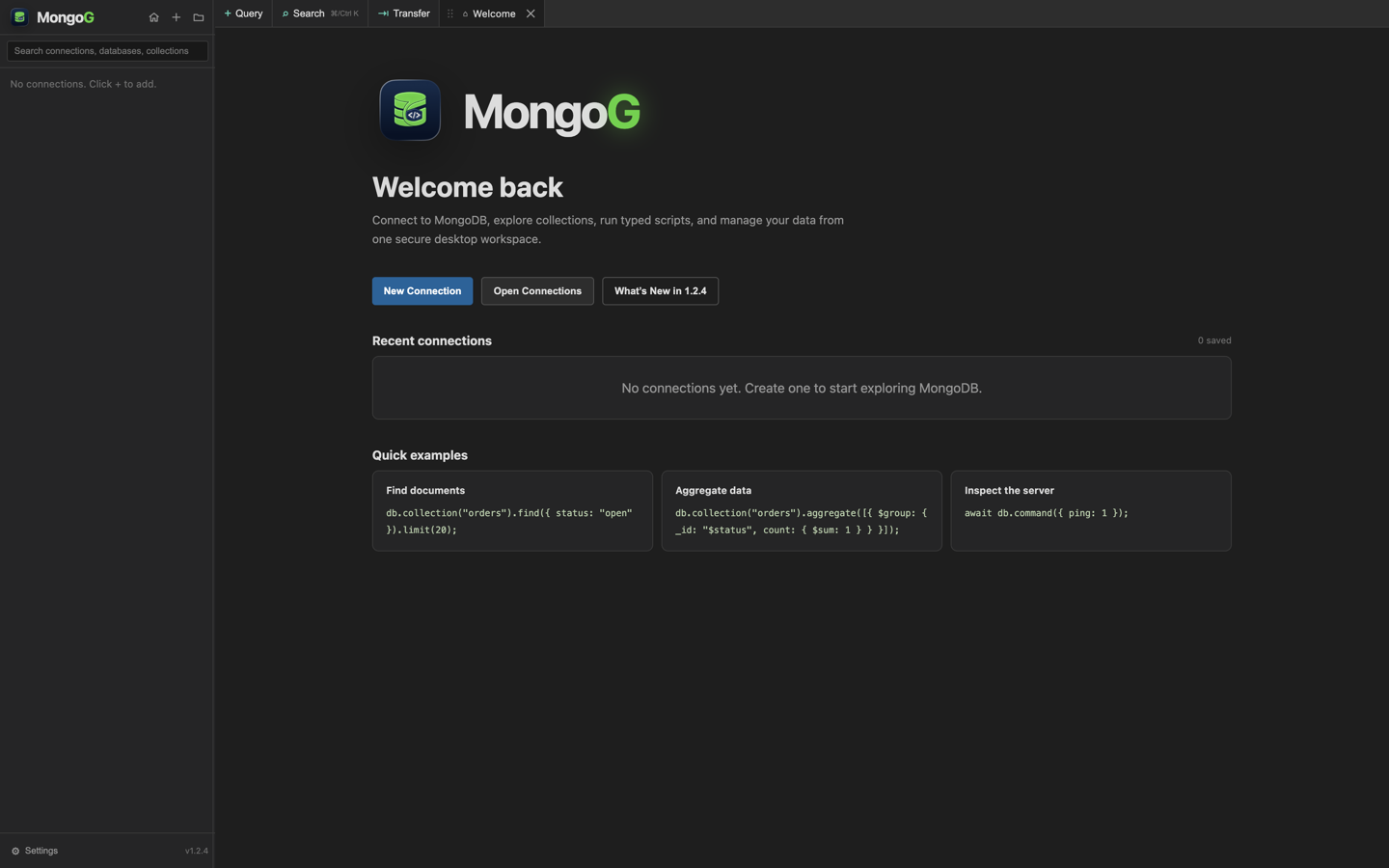This screenshot has width=1389, height=868.
Task: Click the 'No connections yet' empty message
Action: pyautogui.click(x=802, y=388)
